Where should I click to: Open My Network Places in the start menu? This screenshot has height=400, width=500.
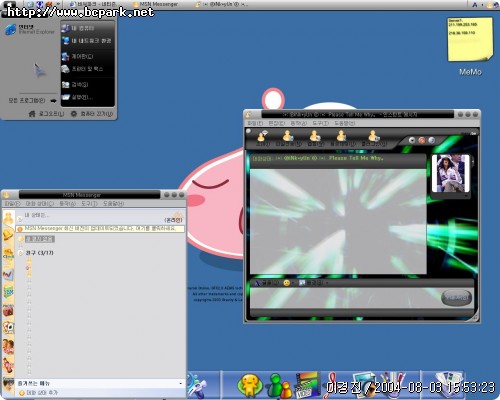click(x=88, y=41)
